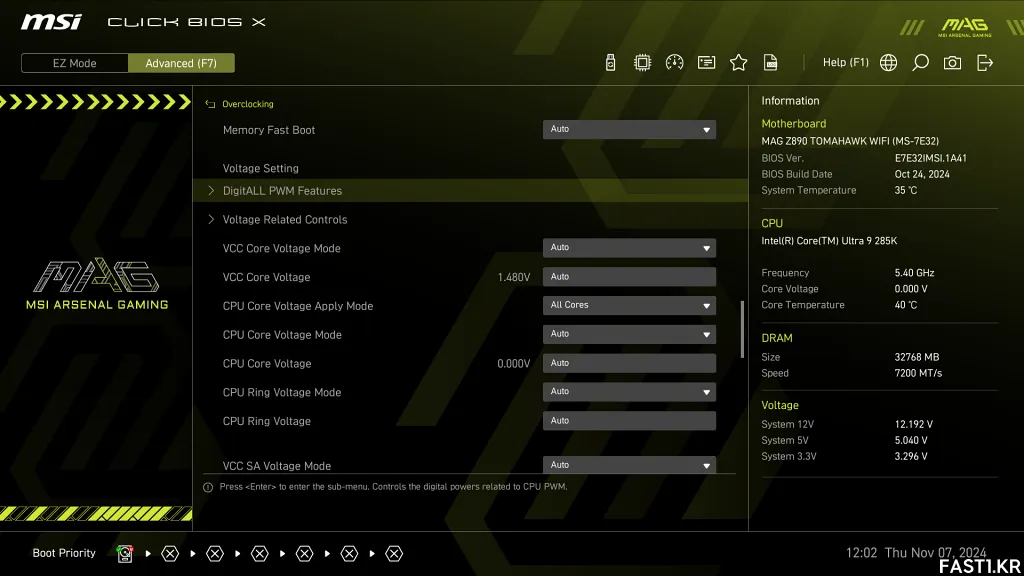Open search with the magnifier icon
This screenshot has height=576, width=1024.
[920, 63]
